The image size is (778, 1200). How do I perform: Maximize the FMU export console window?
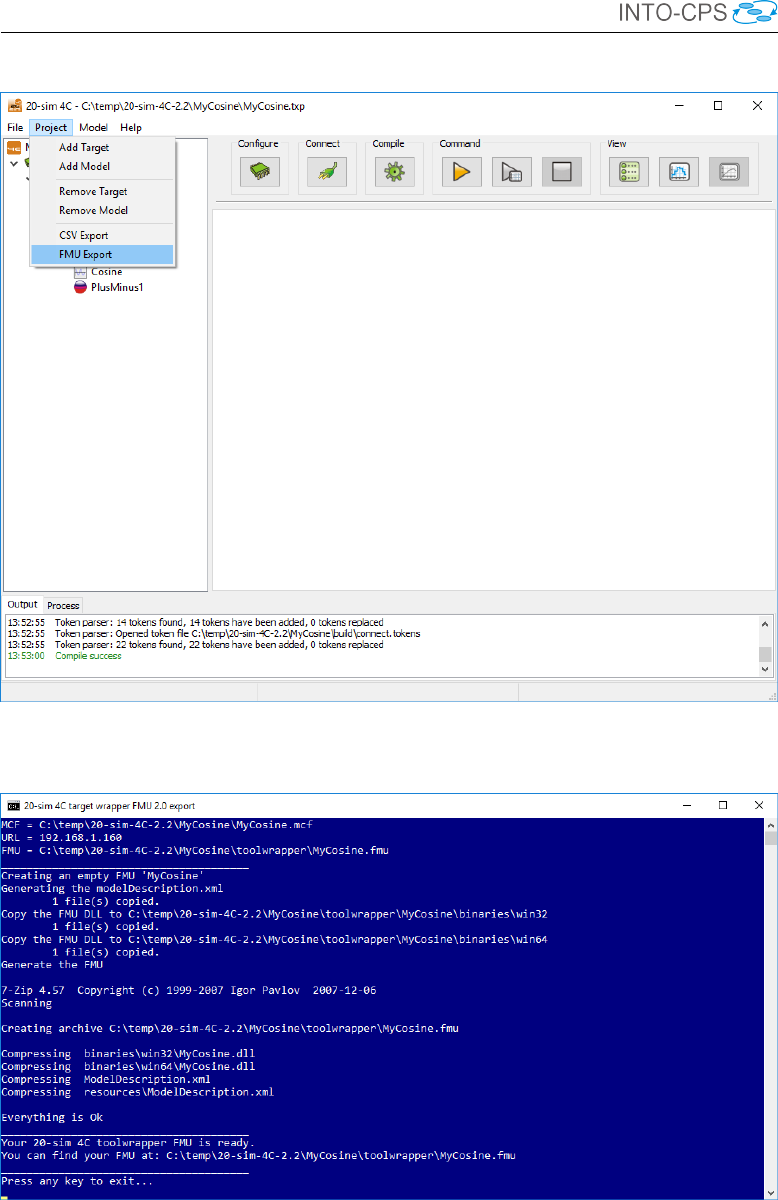pyautogui.click(x=721, y=804)
